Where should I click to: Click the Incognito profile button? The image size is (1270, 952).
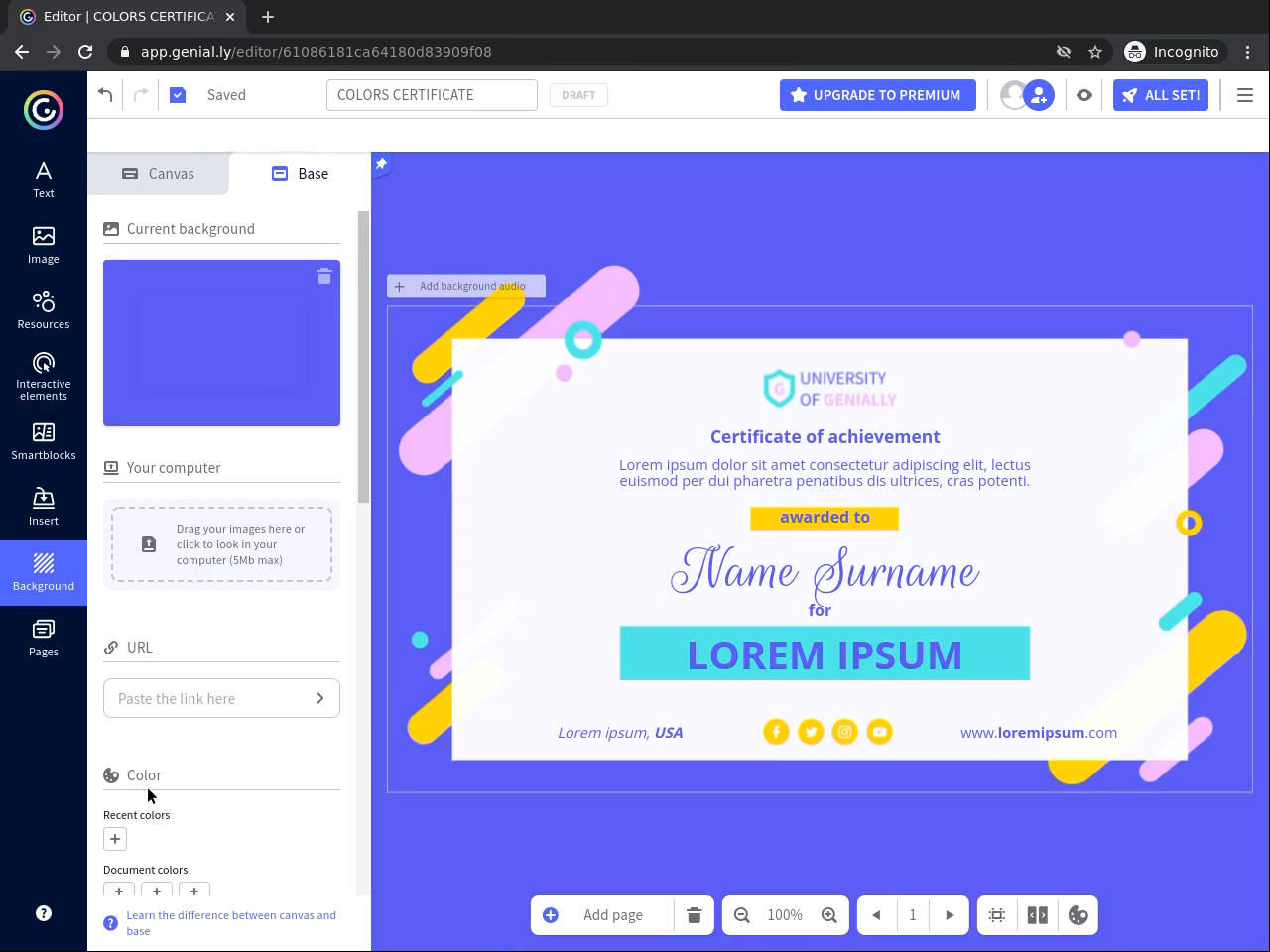(1173, 52)
